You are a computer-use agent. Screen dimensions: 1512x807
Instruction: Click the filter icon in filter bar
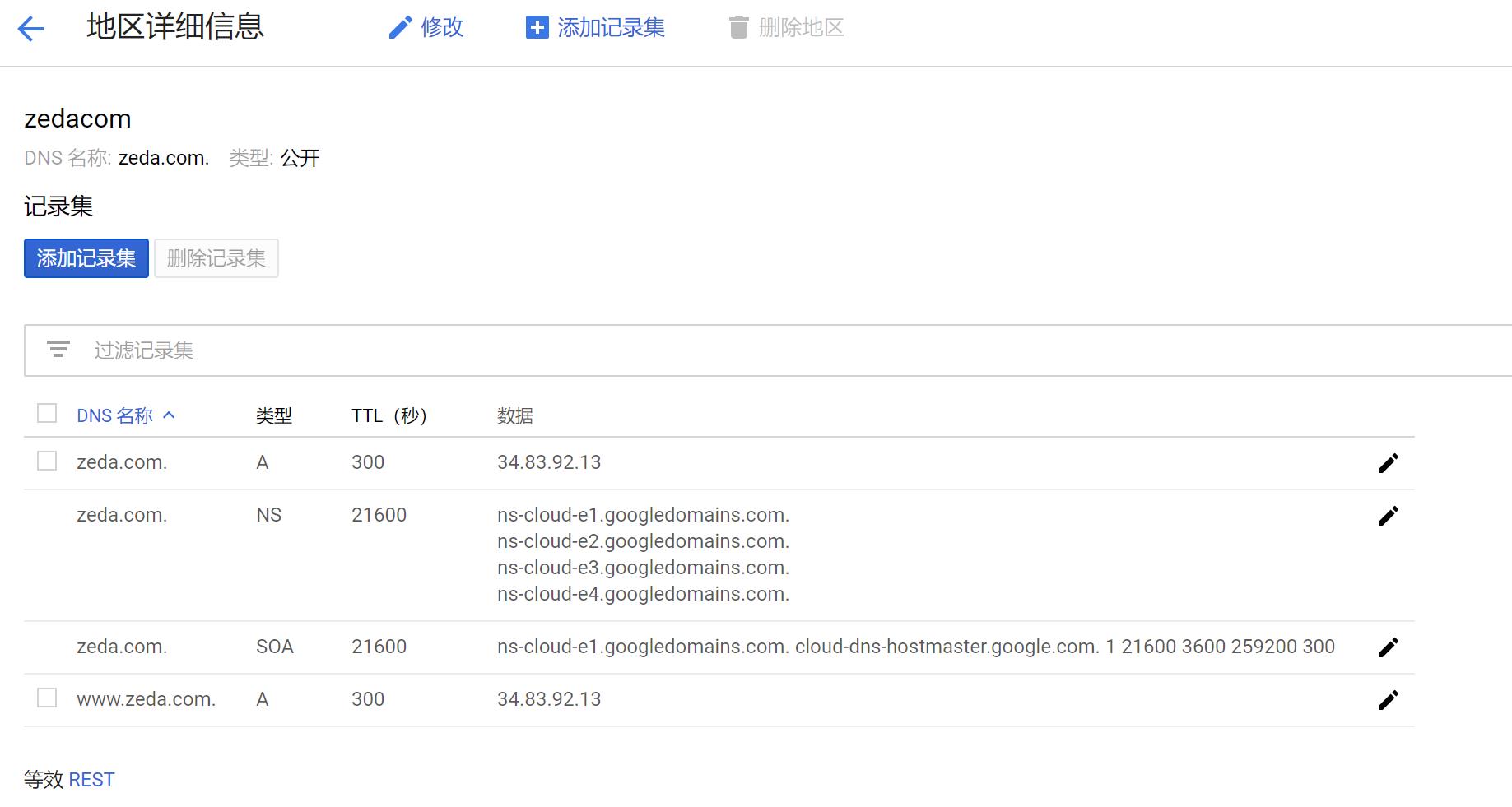[58, 350]
